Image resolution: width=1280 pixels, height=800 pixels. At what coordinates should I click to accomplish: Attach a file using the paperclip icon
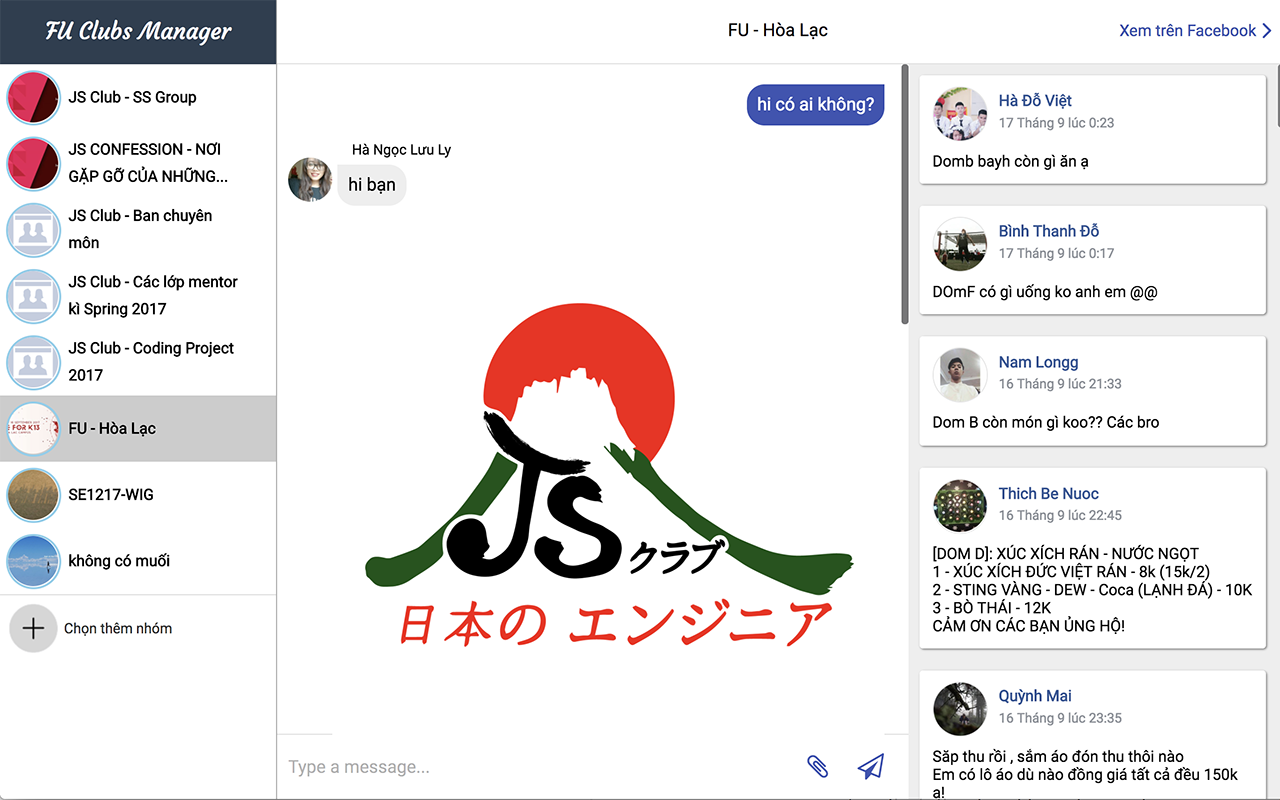[817, 767]
